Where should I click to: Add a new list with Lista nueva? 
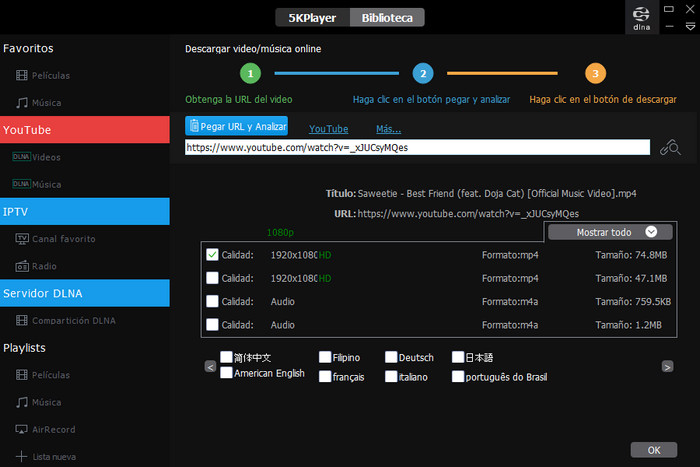pos(46,457)
